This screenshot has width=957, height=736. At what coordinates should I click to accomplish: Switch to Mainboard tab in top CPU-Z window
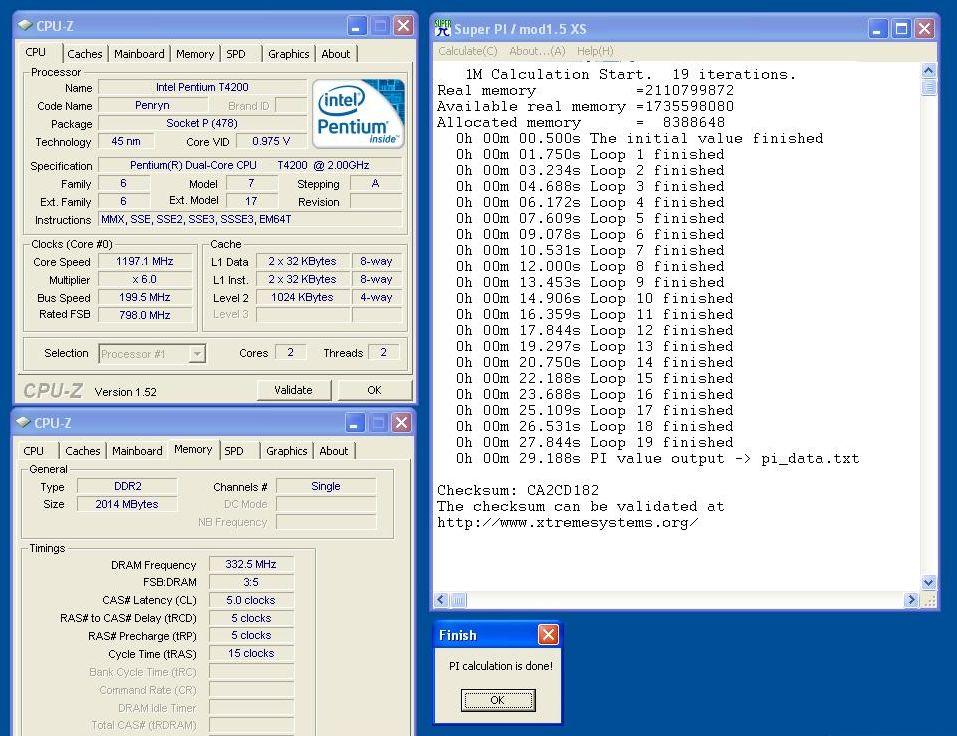[x=139, y=54]
